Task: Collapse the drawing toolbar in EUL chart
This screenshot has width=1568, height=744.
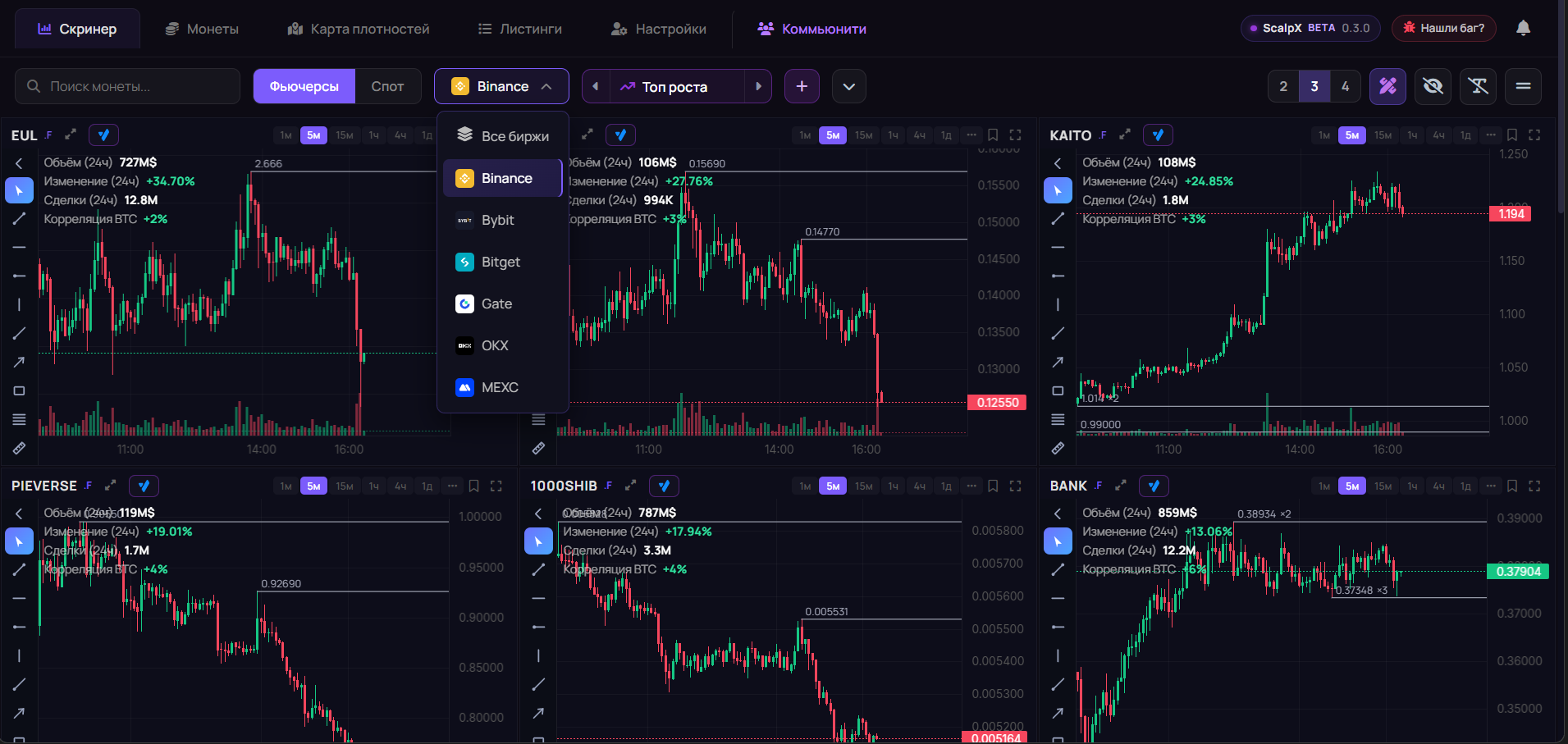Action: click(x=19, y=163)
